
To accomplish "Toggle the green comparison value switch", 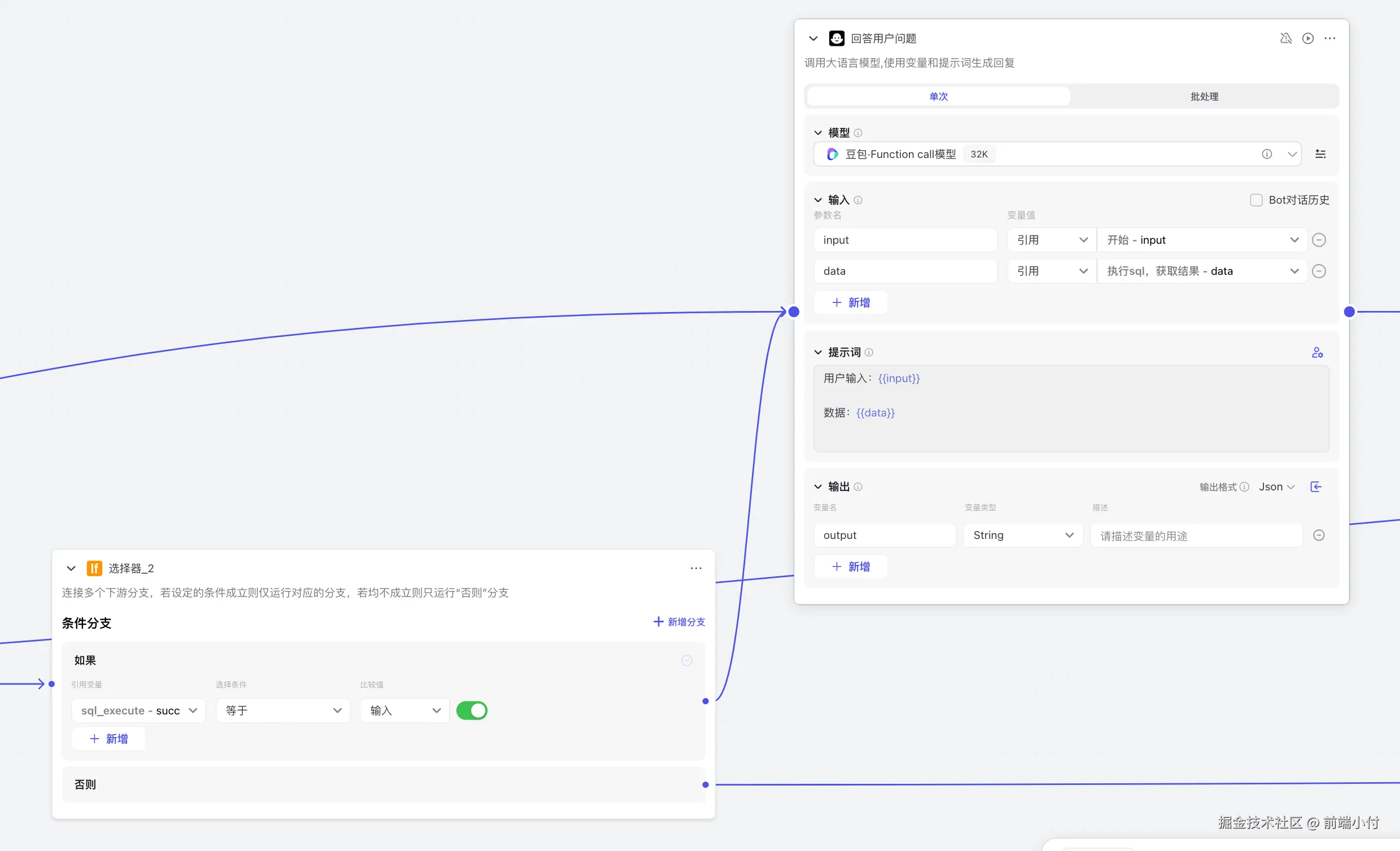I will pyautogui.click(x=471, y=710).
